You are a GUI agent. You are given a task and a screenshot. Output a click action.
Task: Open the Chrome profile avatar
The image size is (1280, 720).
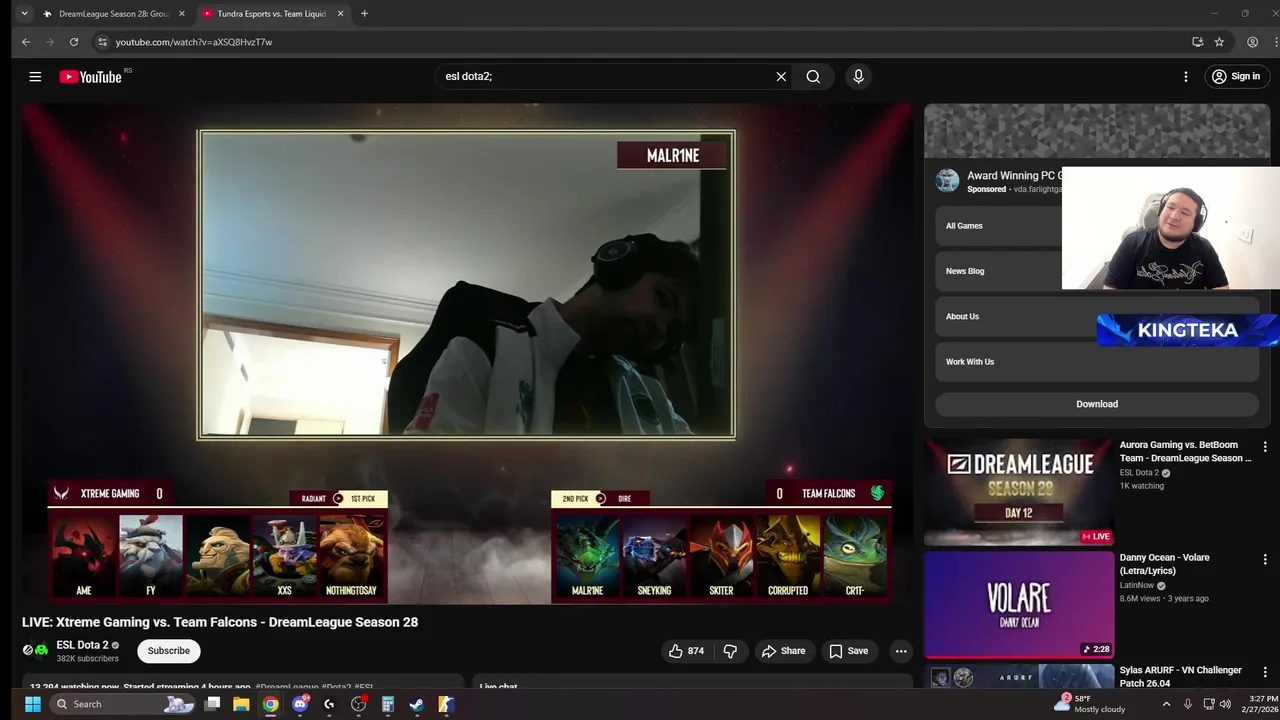[x=1252, y=42]
